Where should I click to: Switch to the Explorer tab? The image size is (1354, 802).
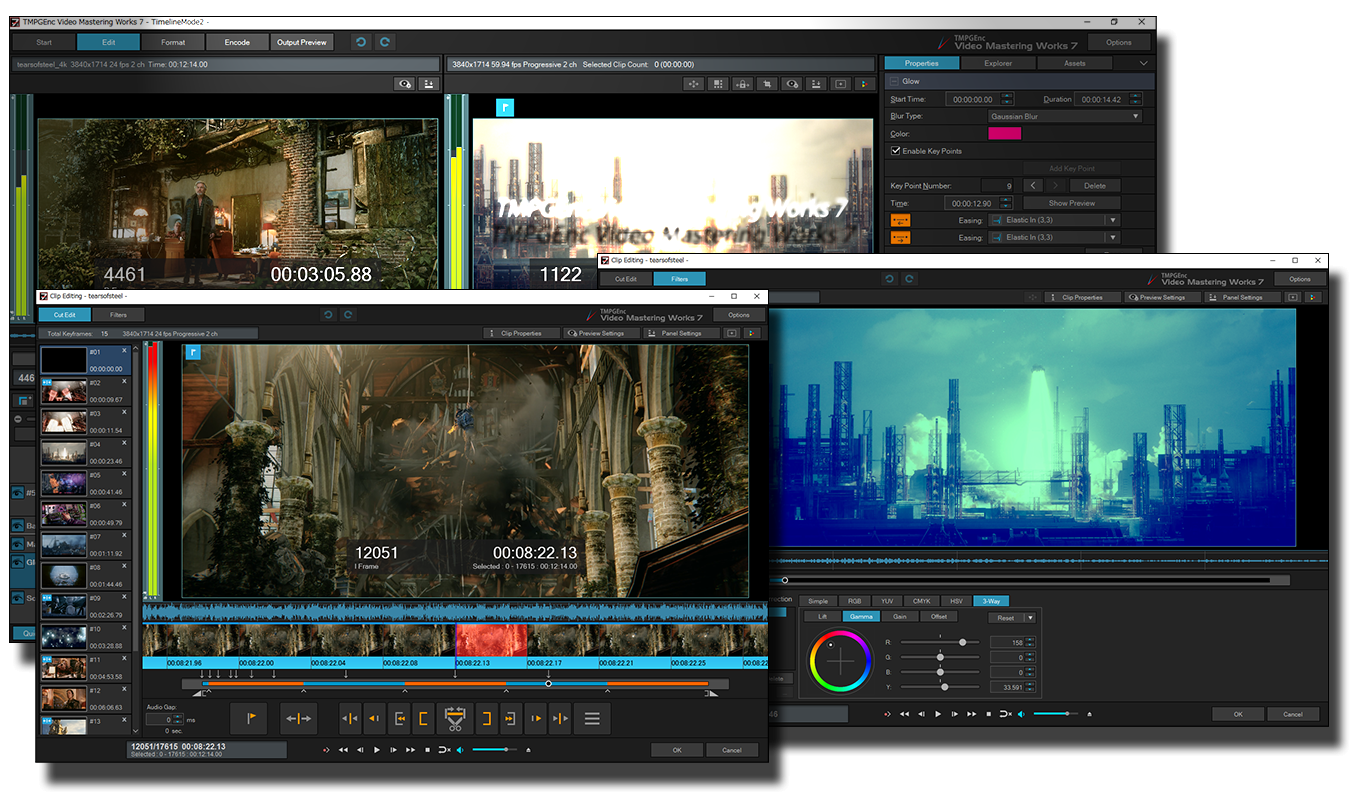[x=997, y=63]
